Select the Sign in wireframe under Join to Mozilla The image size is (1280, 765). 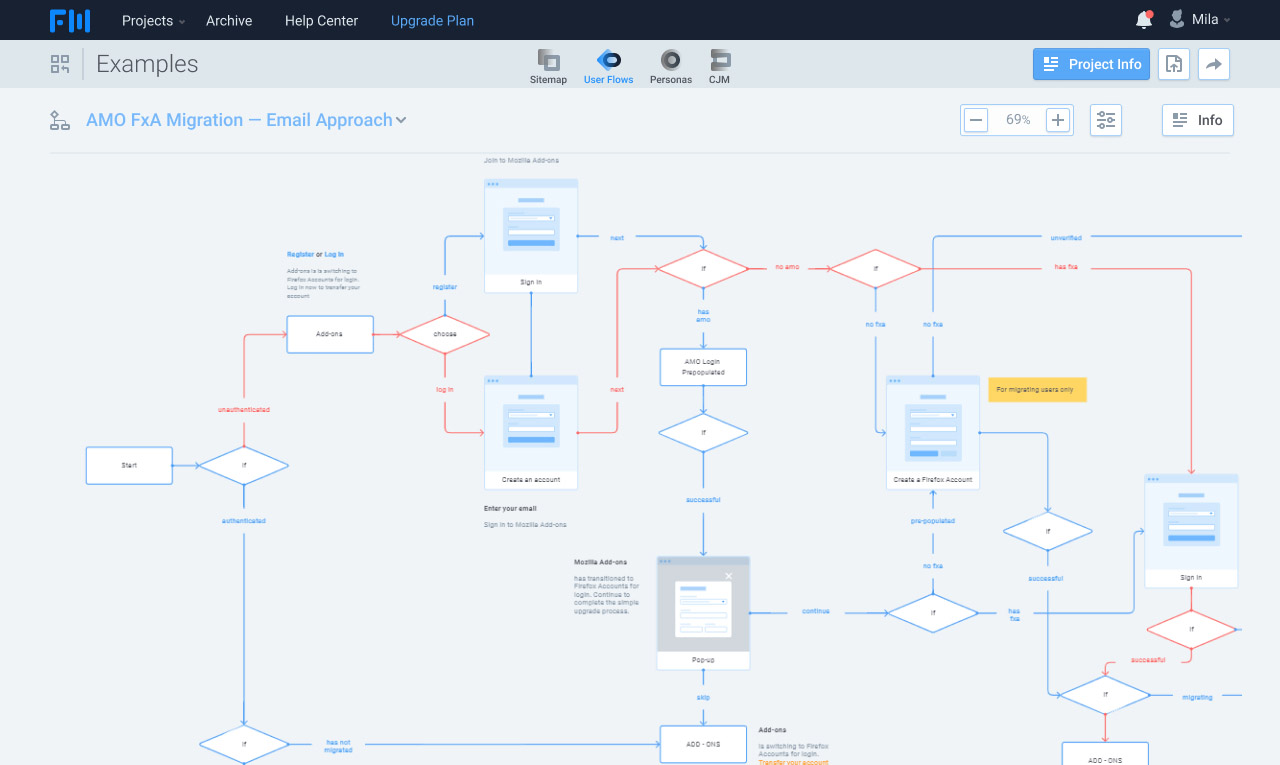click(x=531, y=236)
